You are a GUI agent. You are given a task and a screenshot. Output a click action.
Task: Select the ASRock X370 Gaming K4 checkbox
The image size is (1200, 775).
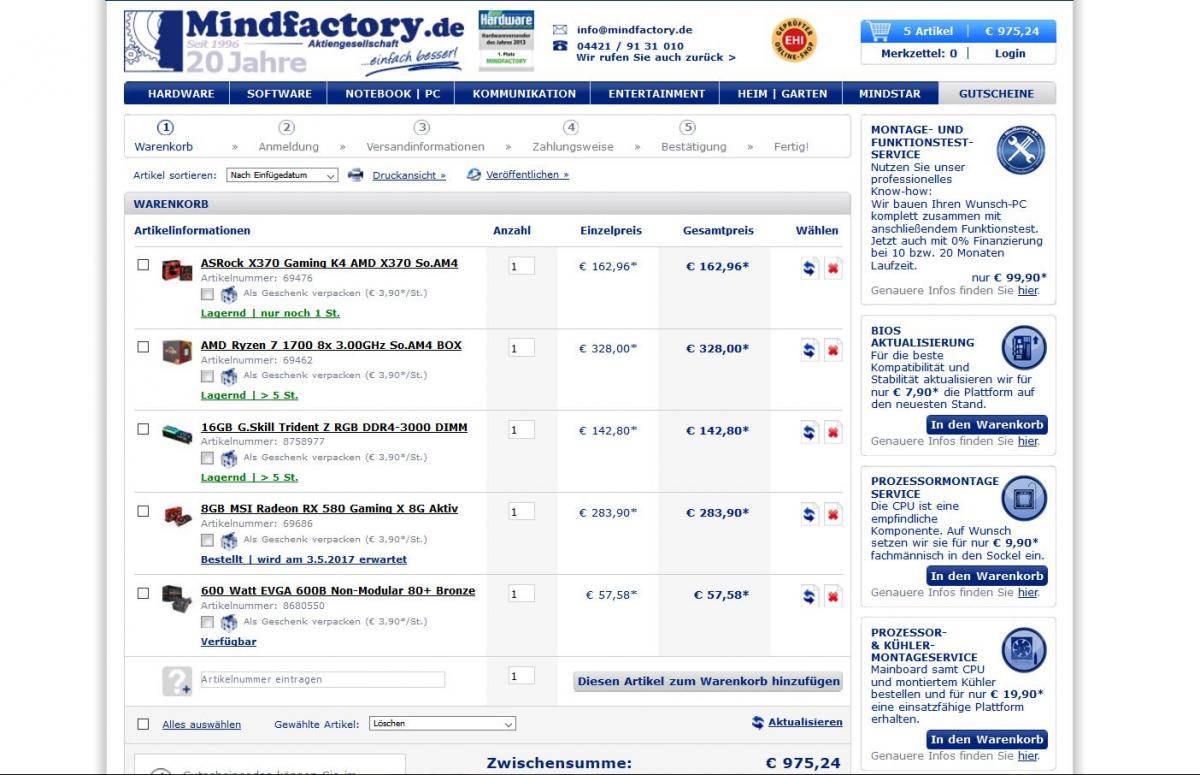(143, 265)
